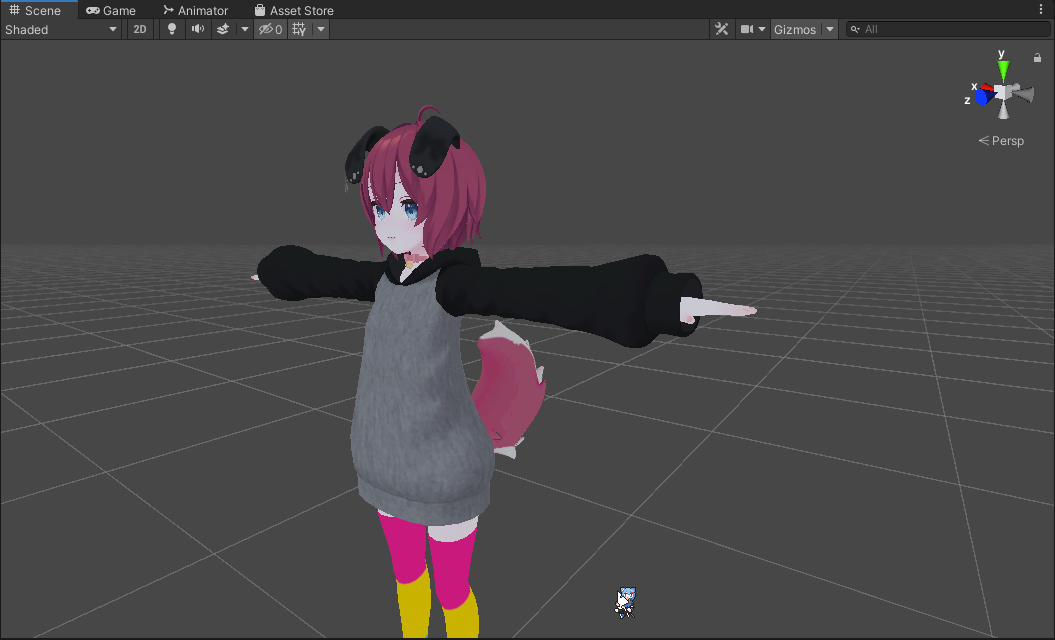The height and width of the screenshot is (640, 1055).
Task: Click the red X axis cone
Action: [987, 88]
